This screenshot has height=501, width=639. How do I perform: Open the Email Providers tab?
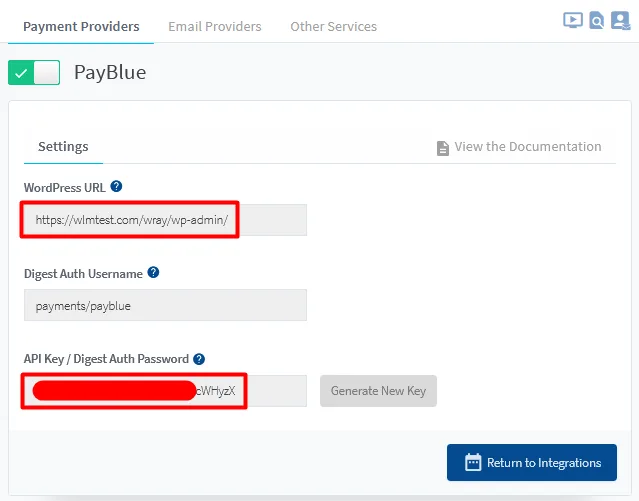215,26
